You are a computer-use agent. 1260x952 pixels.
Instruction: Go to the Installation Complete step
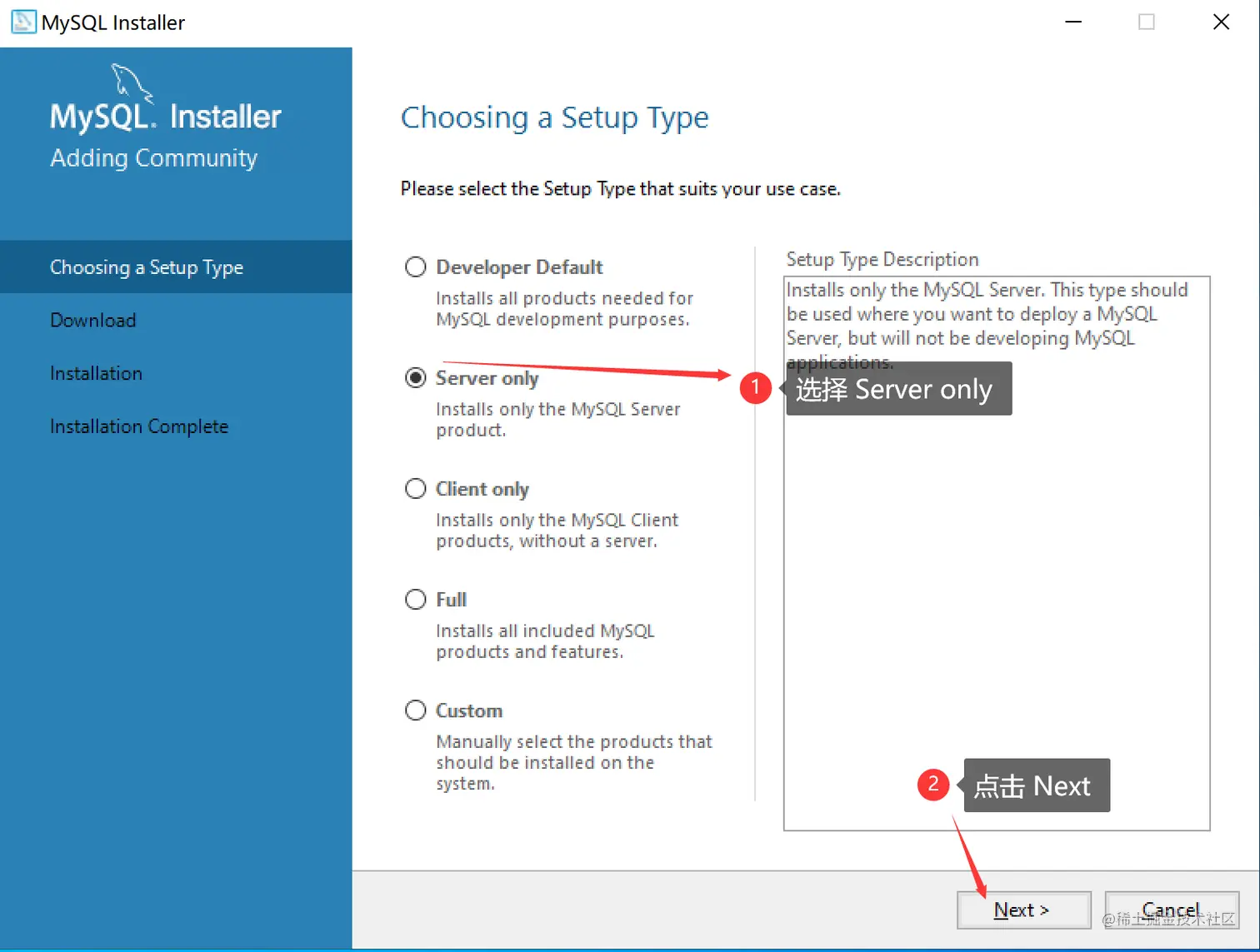click(x=139, y=426)
